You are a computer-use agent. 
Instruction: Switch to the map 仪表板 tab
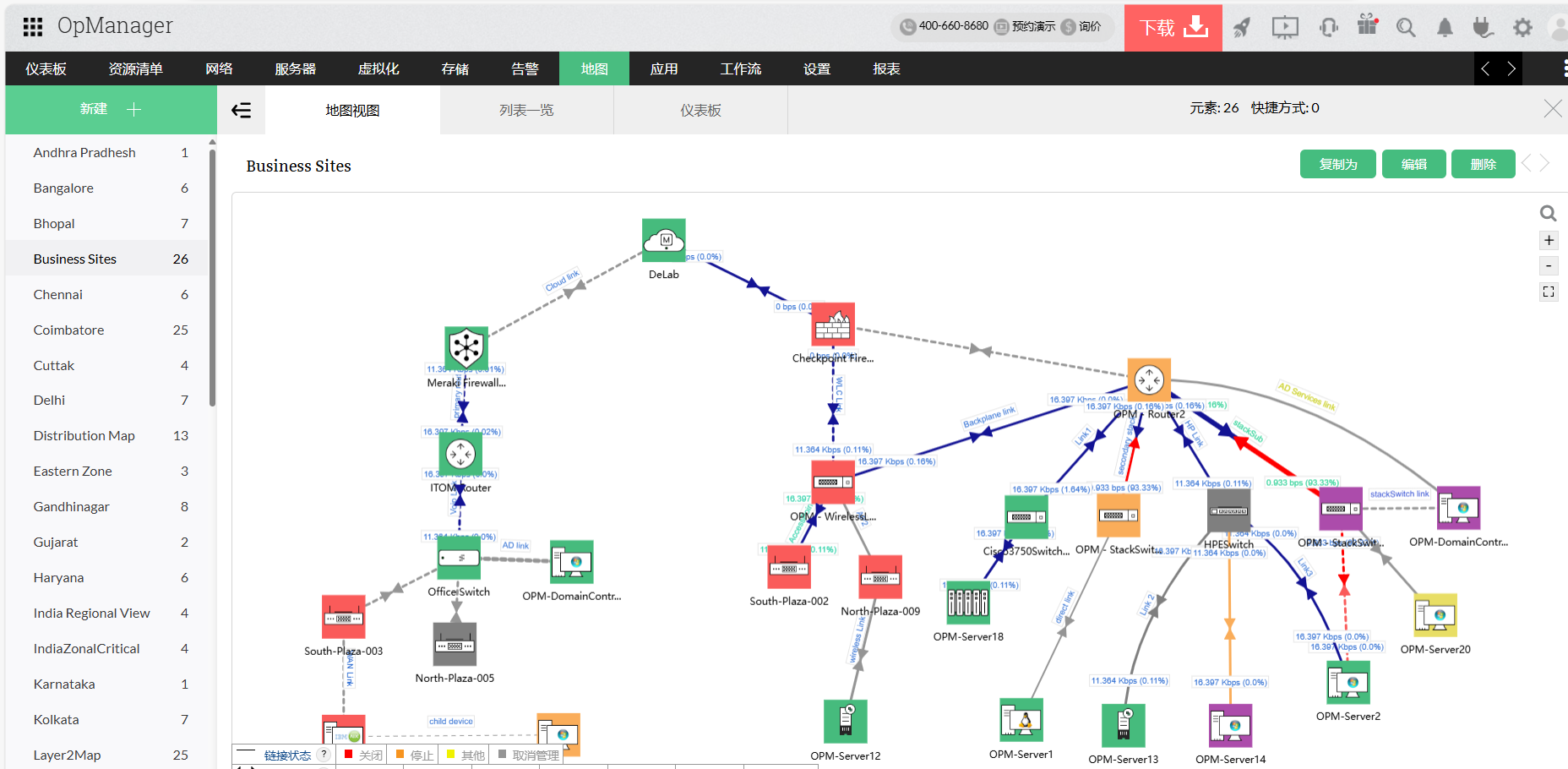pyautogui.click(x=700, y=110)
